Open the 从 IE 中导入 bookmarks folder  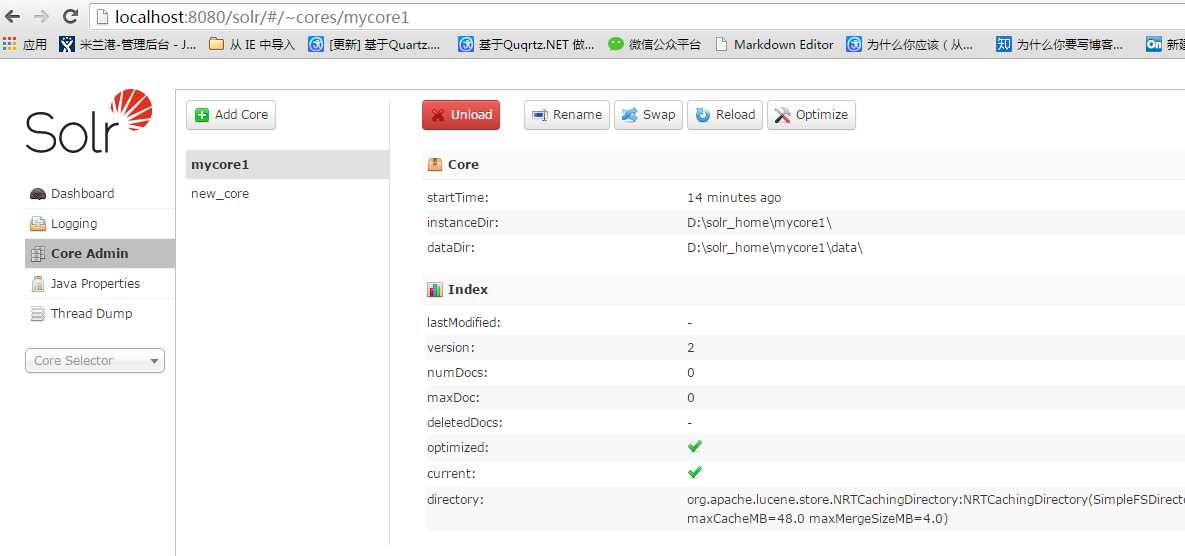[252, 45]
